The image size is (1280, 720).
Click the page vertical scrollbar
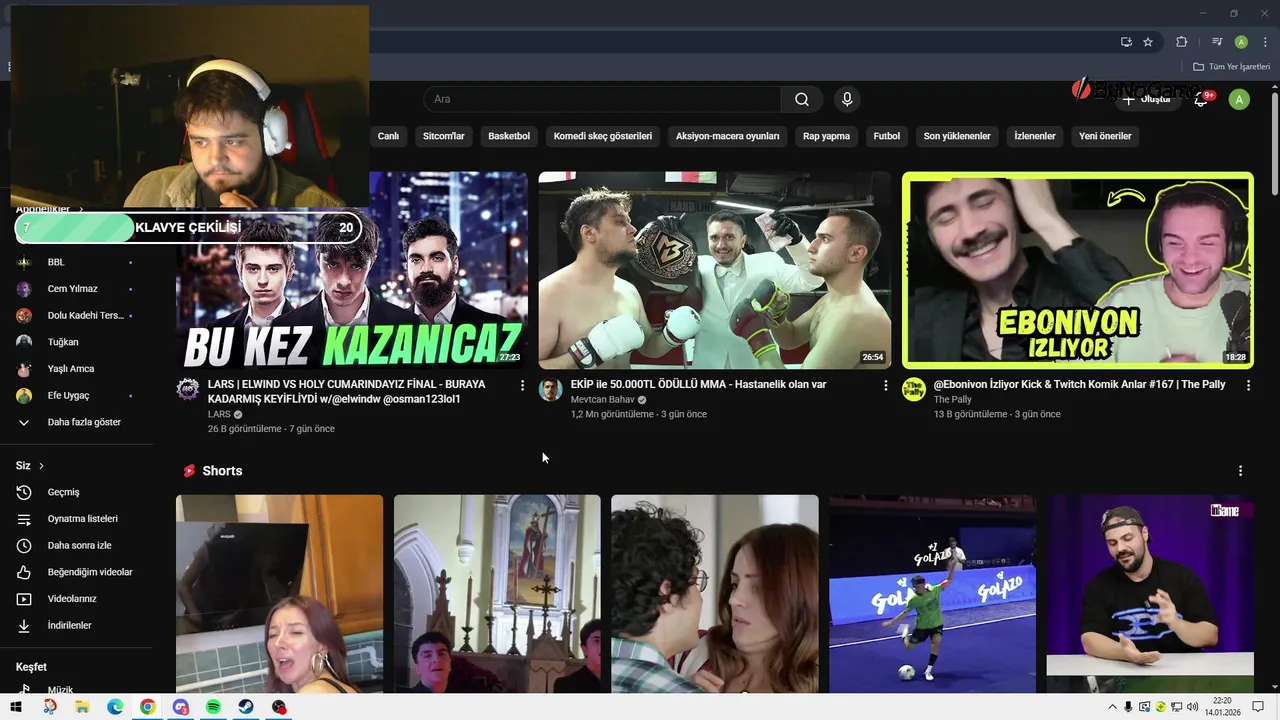coord(1274,145)
